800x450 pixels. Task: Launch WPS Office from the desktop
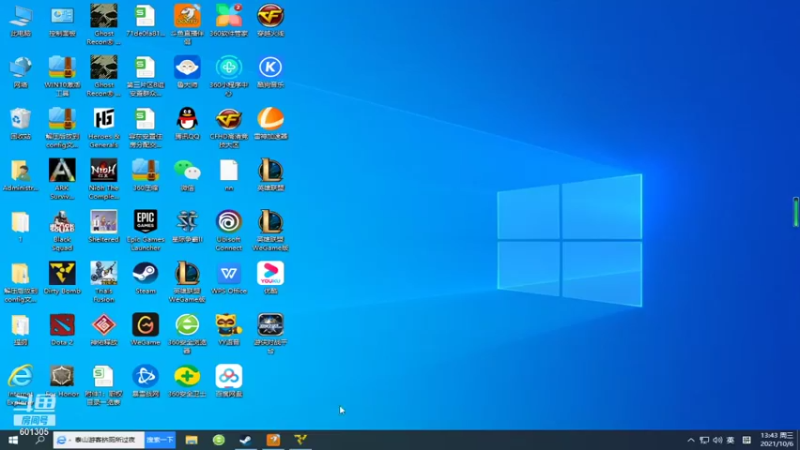pyautogui.click(x=229, y=279)
